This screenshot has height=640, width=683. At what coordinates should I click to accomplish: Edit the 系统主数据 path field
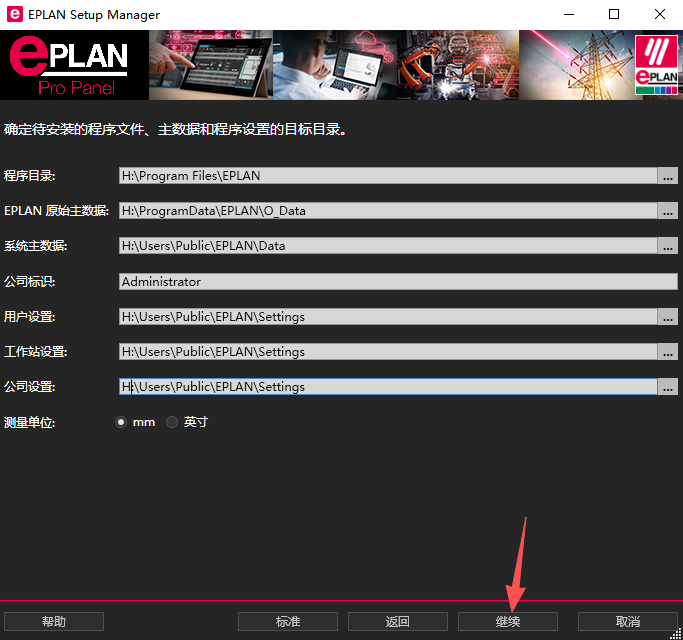[388, 246]
